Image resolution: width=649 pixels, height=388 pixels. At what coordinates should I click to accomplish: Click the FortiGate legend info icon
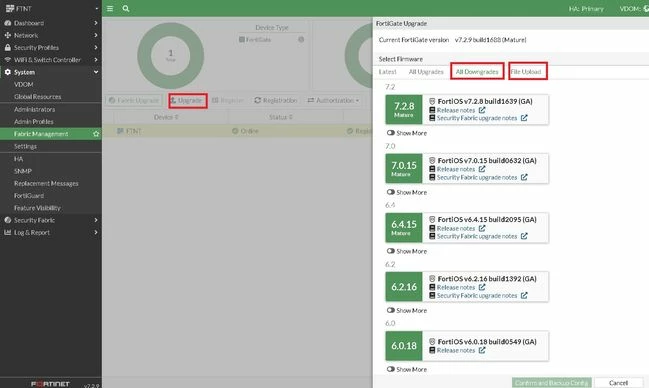click(x=301, y=40)
